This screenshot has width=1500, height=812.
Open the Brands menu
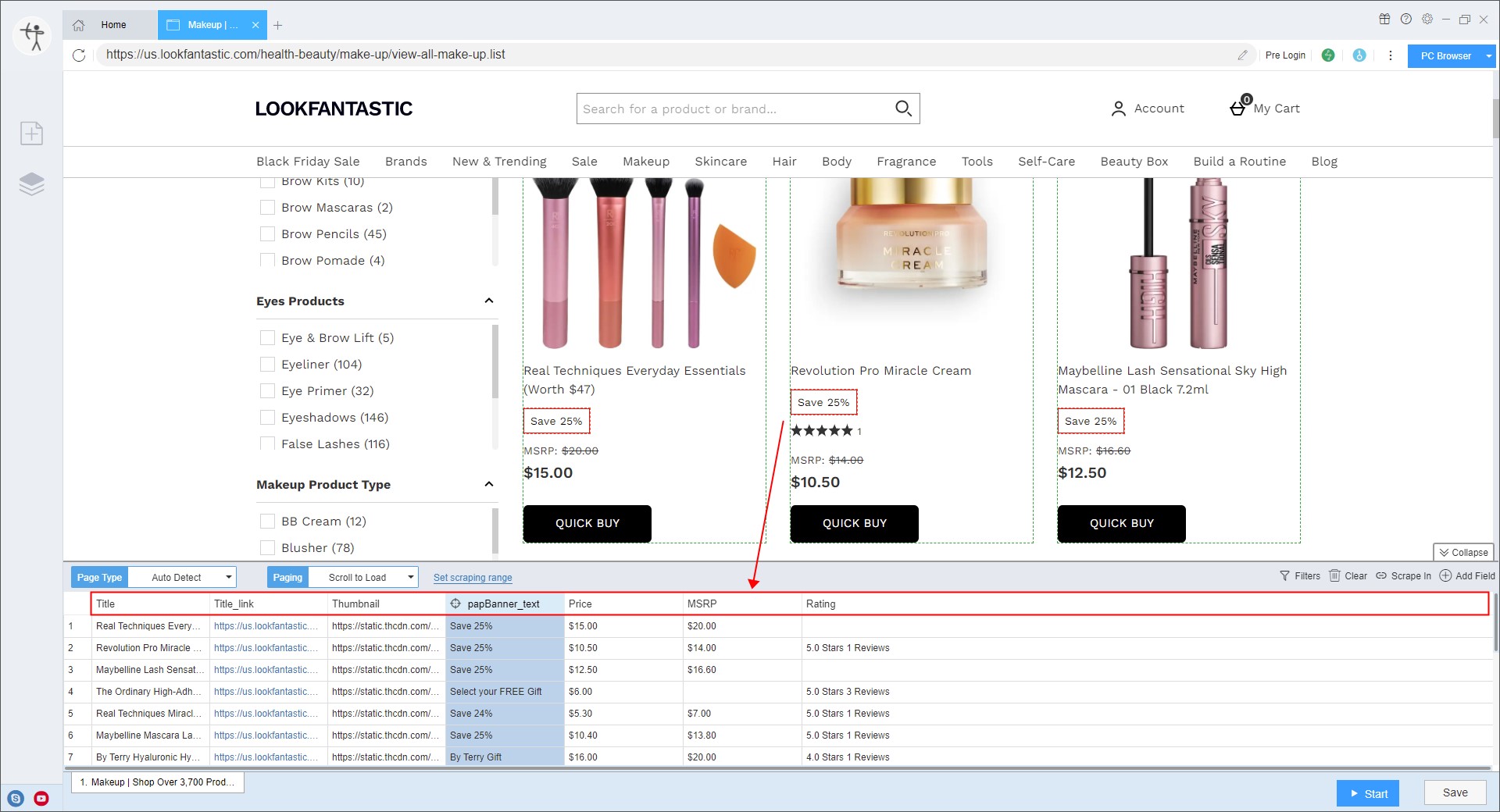[x=406, y=162]
